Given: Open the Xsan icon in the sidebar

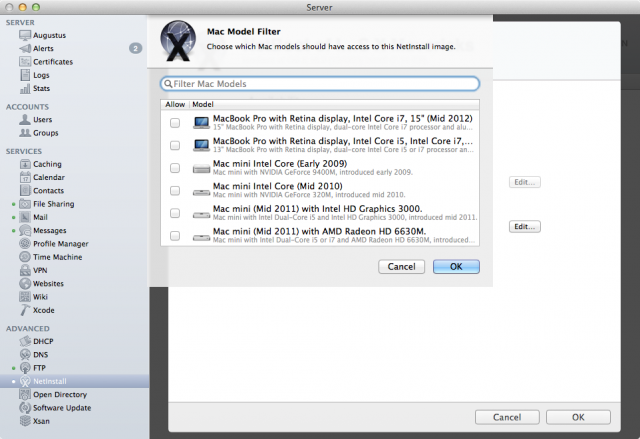Looking at the screenshot, I should (25, 421).
